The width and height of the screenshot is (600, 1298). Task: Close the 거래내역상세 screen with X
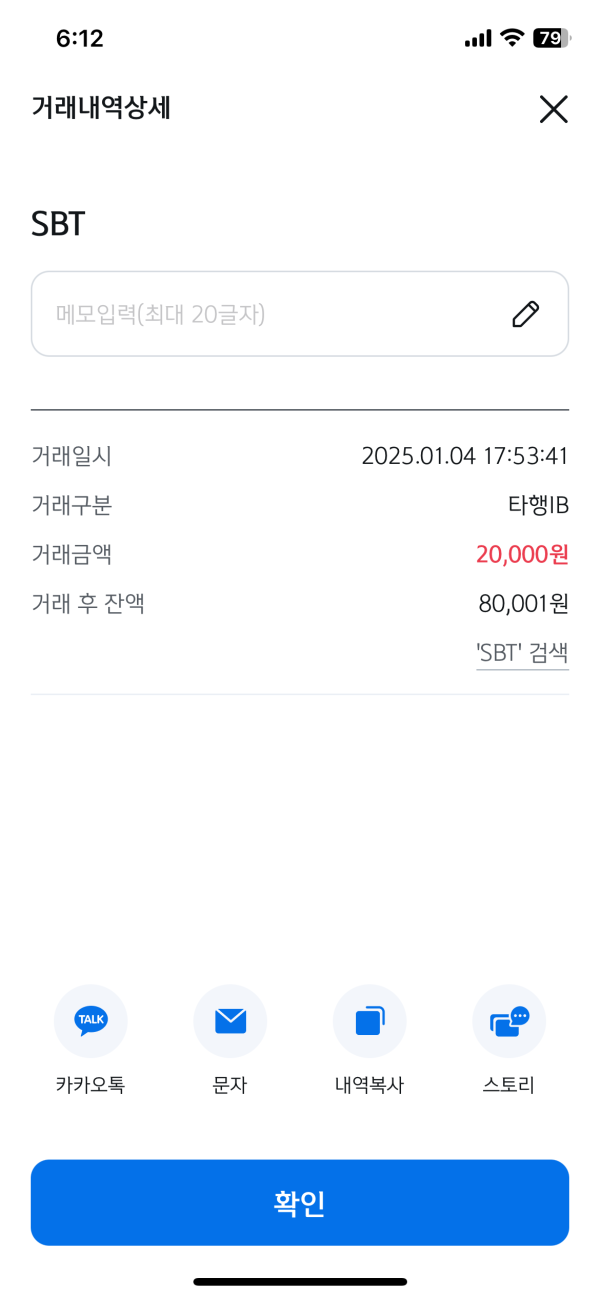pyautogui.click(x=553, y=109)
